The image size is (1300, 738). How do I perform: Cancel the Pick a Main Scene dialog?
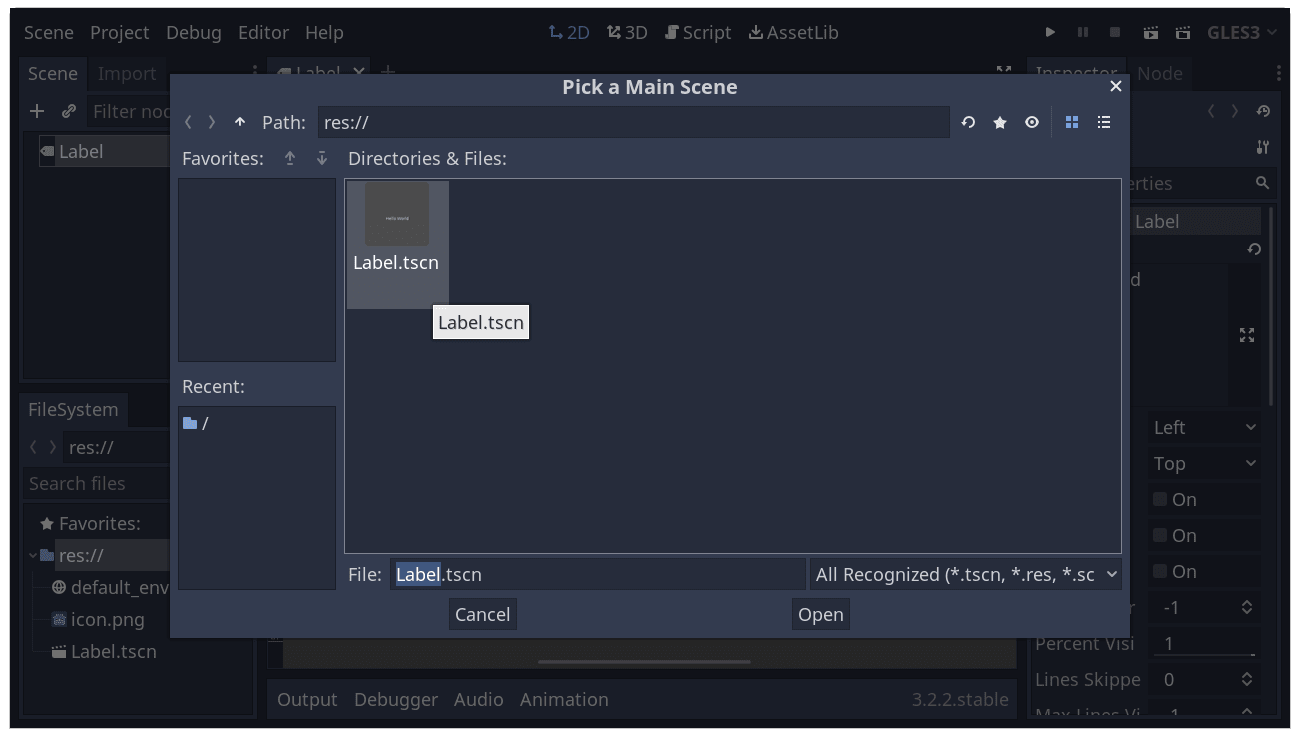[x=482, y=614]
